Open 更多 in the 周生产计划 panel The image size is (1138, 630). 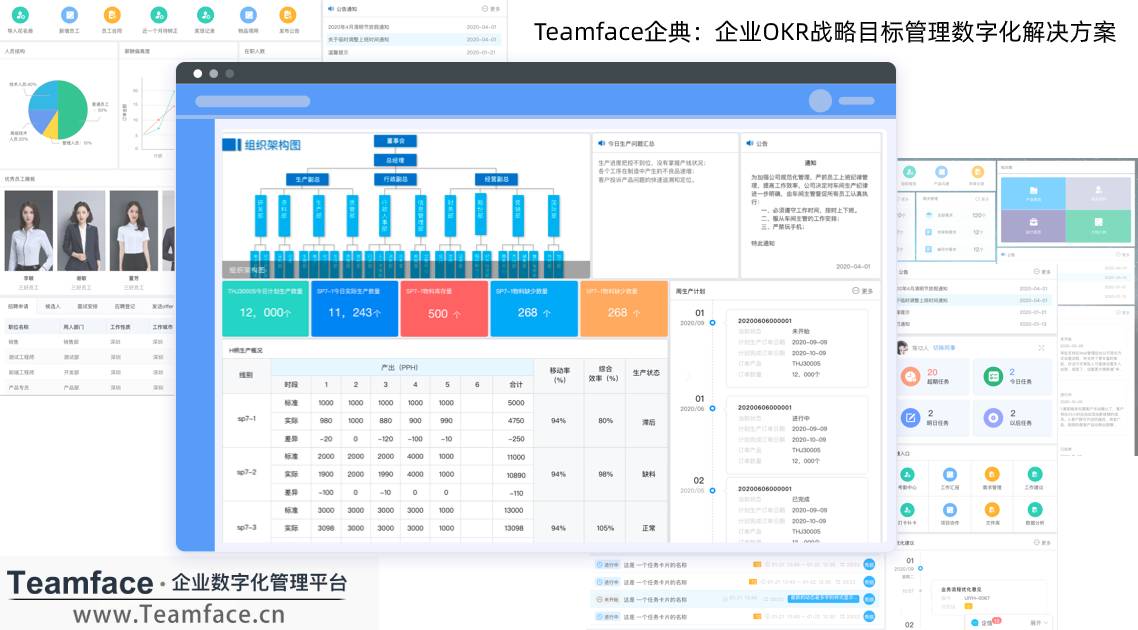coord(863,291)
